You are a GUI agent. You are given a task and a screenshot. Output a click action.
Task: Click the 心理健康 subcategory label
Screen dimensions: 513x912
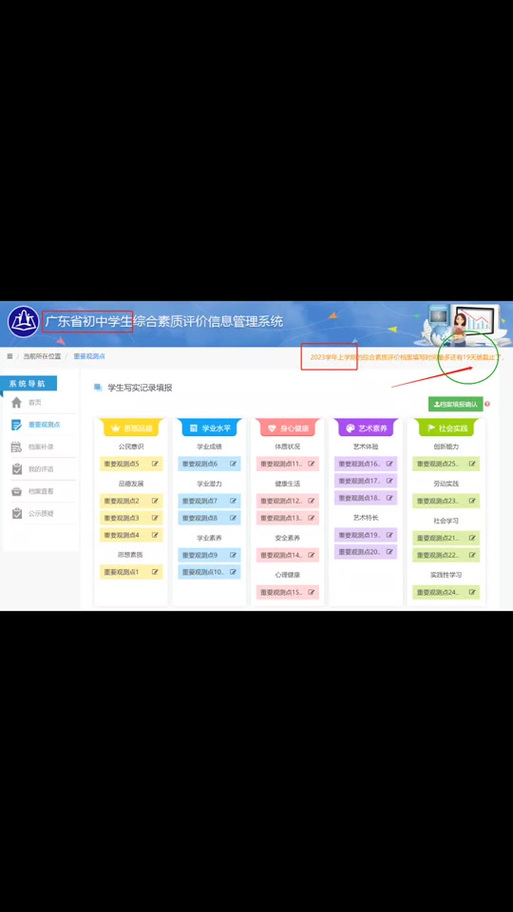pyautogui.click(x=287, y=575)
